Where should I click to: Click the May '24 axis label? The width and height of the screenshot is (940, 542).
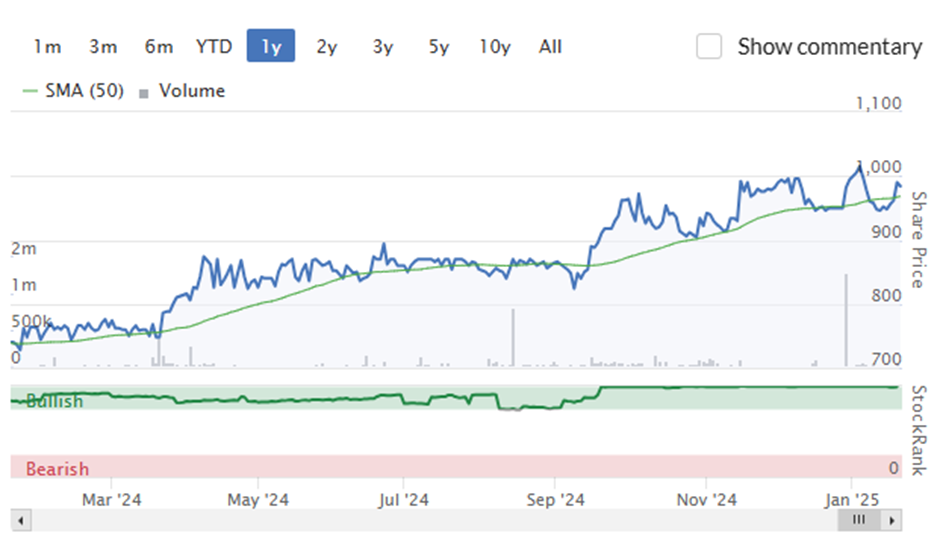(258, 499)
